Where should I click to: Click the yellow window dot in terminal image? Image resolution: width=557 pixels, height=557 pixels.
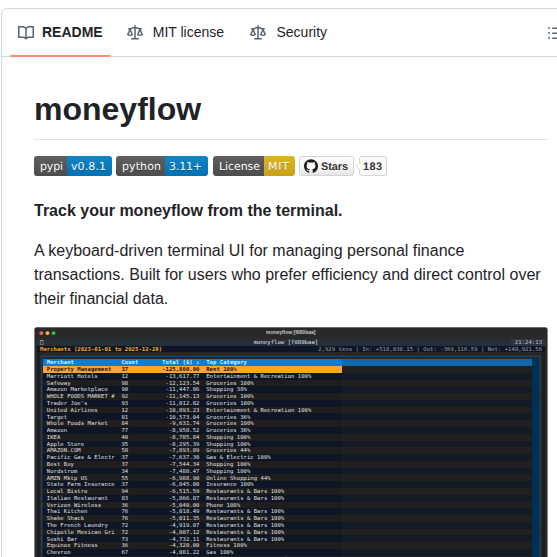47,333
